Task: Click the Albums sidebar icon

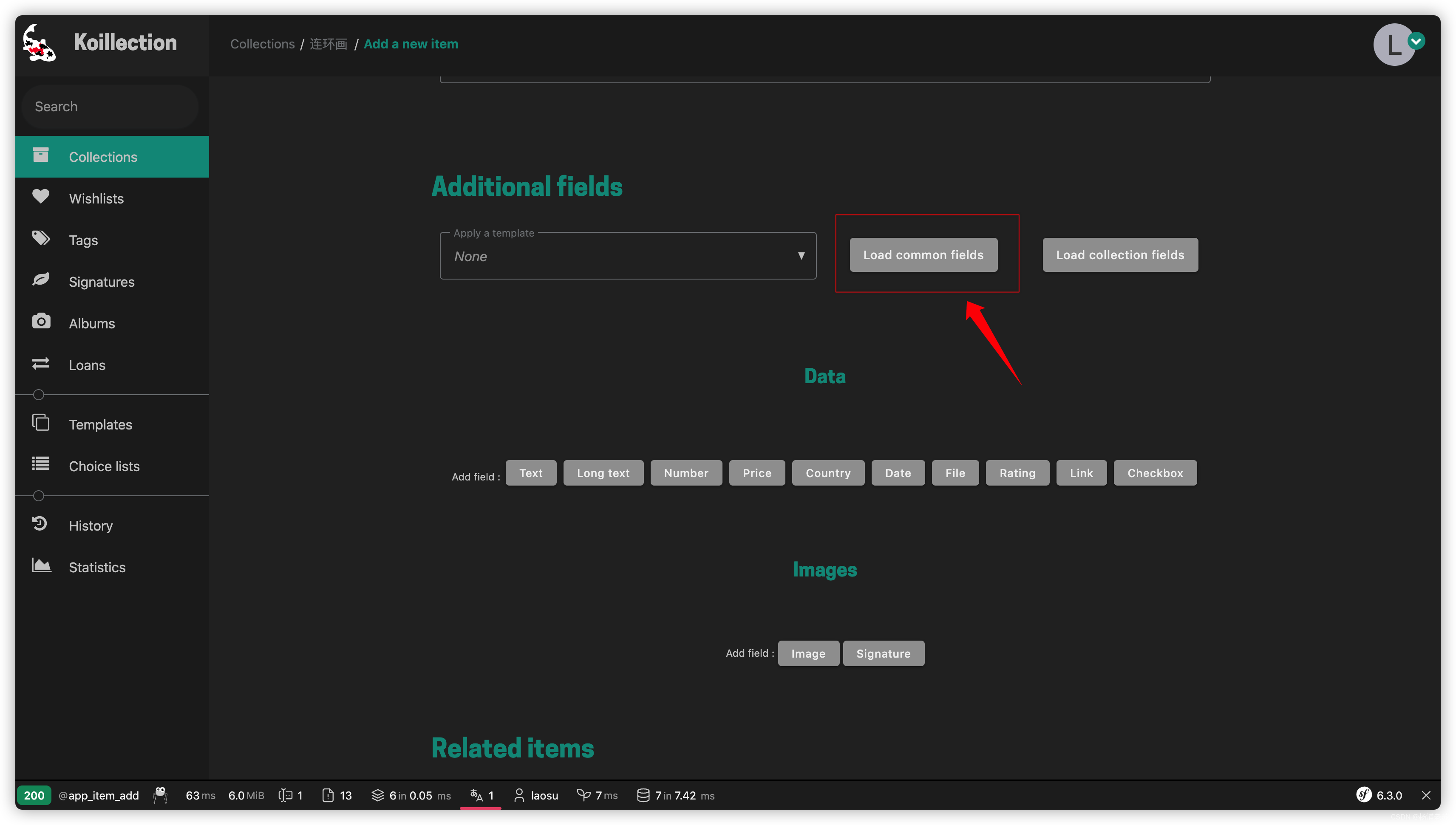Action: tap(40, 322)
